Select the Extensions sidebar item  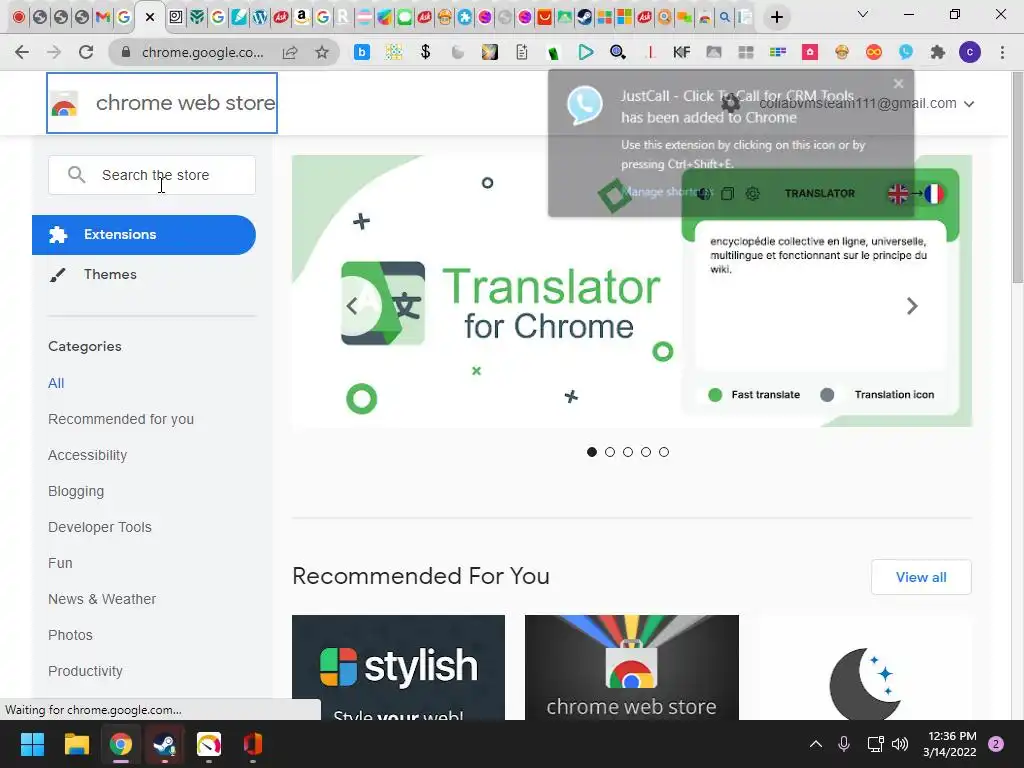pos(144,234)
